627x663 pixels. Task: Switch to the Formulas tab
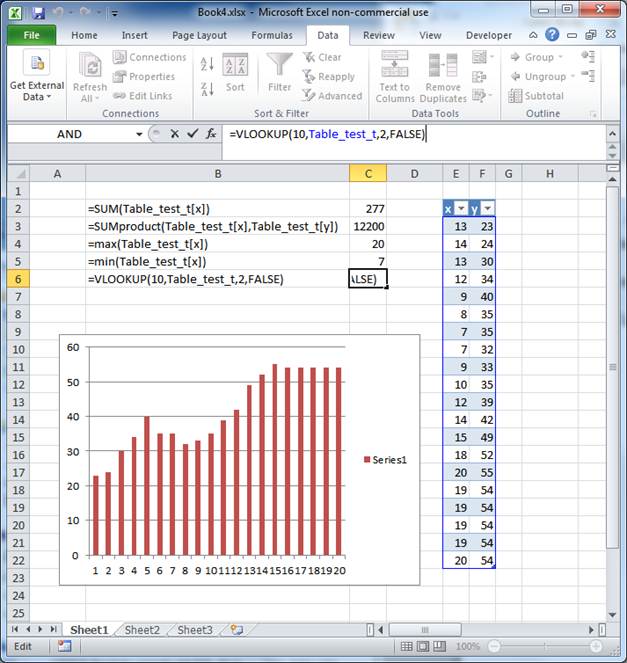(272, 35)
